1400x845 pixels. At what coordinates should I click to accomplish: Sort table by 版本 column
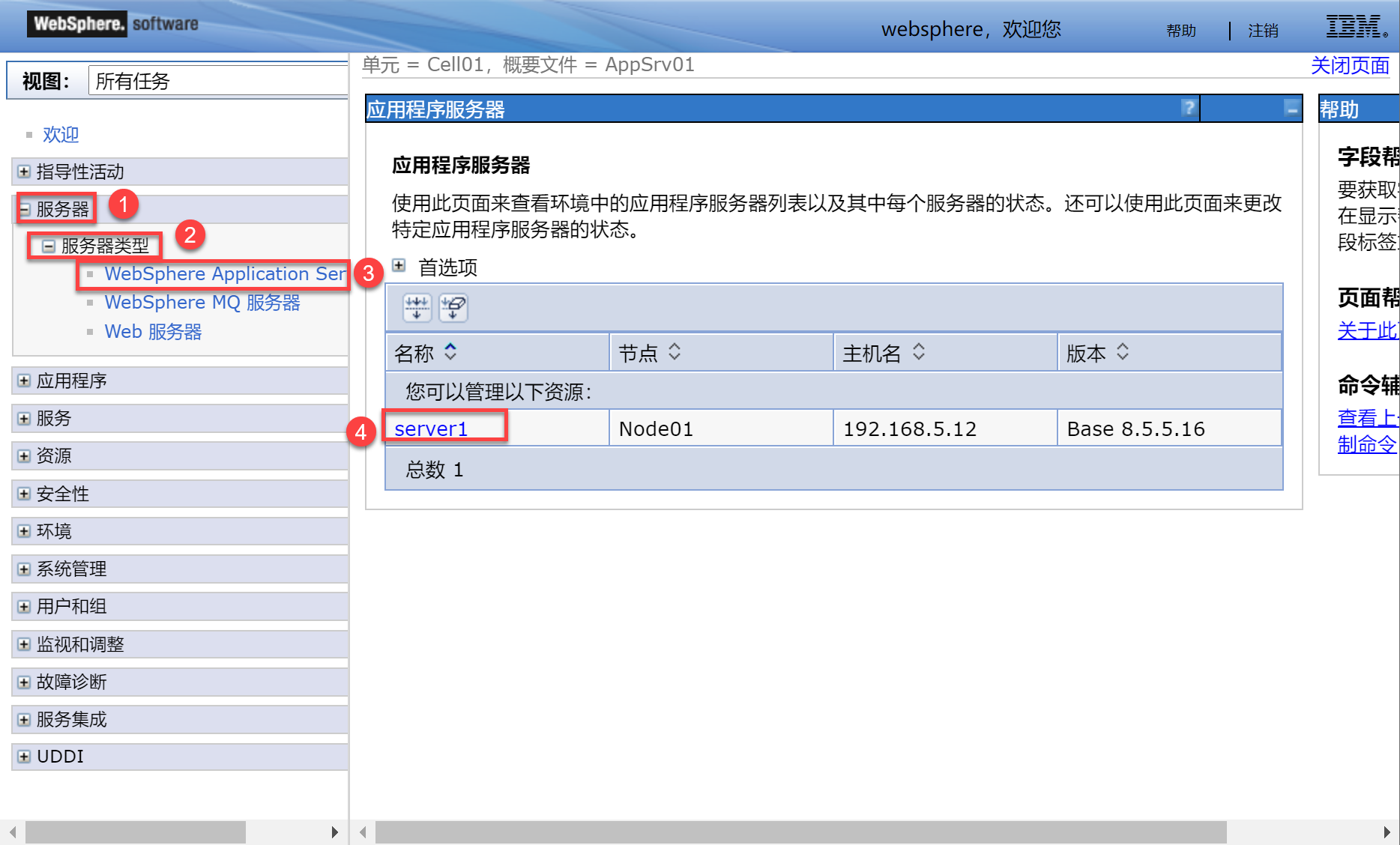(x=1123, y=351)
